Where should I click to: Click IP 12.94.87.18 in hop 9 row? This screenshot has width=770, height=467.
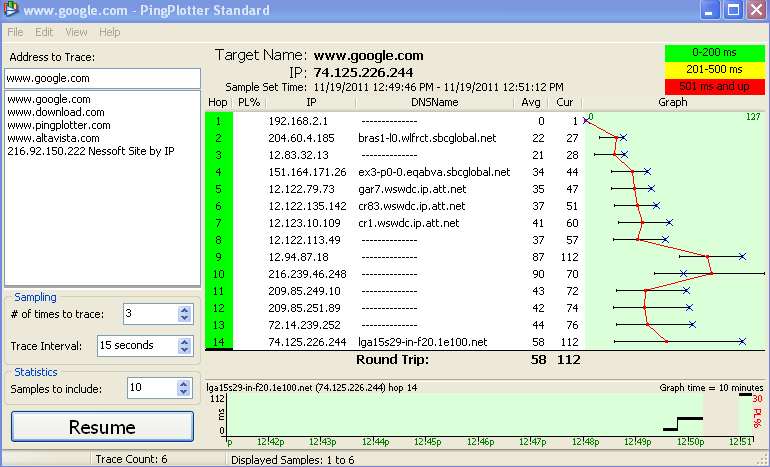coord(298,257)
